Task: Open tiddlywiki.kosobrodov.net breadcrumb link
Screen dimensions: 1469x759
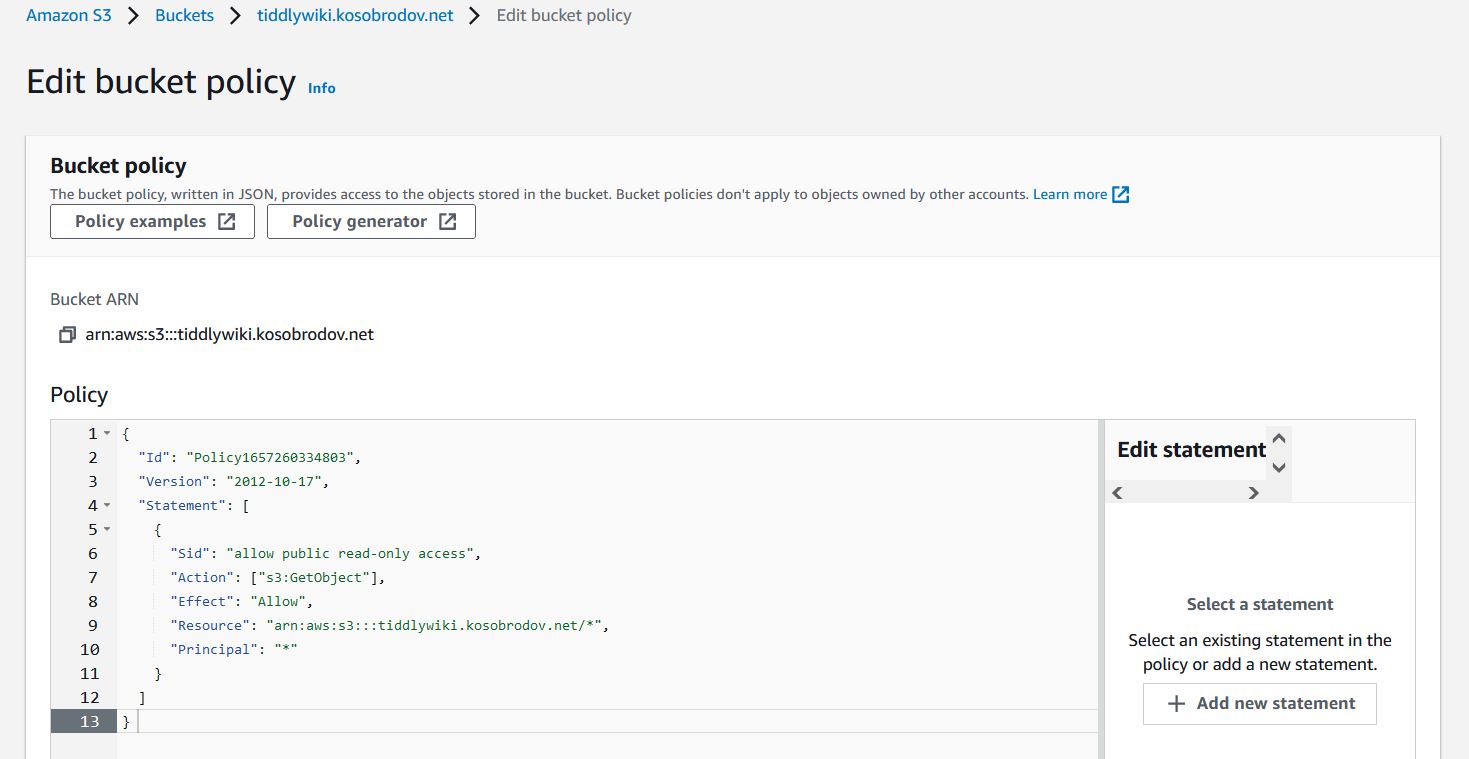Action: [x=355, y=16]
